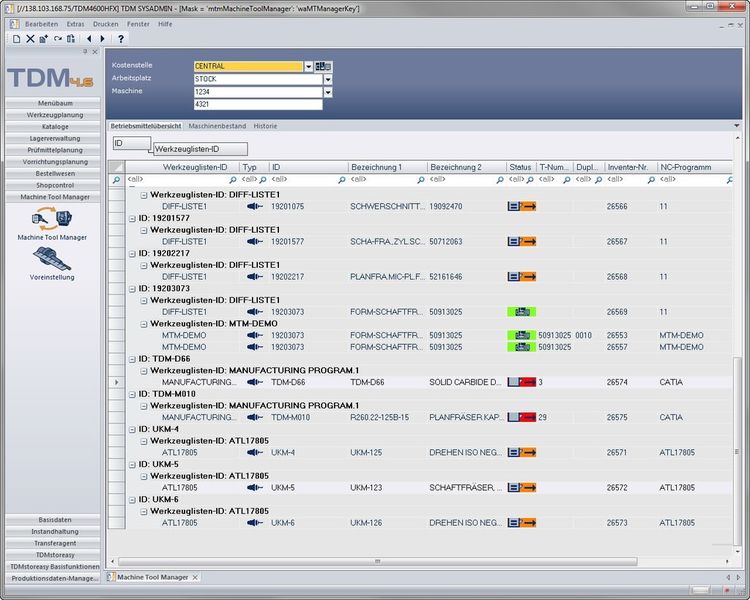
Task: Collapse the ID: TDM-D66 group
Action: pyautogui.click(x=132, y=359)
